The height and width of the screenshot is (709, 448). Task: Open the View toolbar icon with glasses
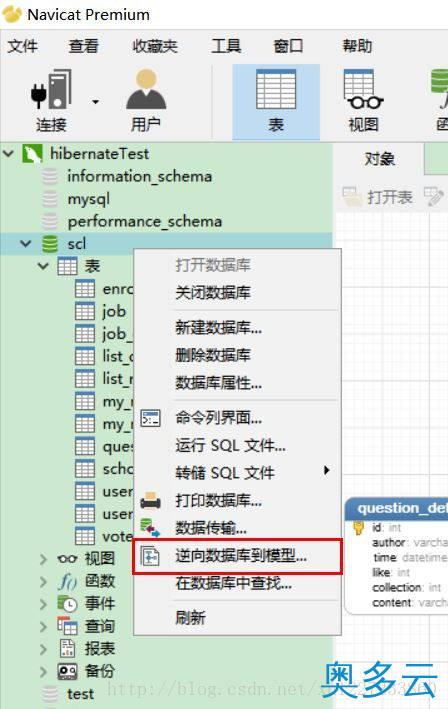[363, 90]
